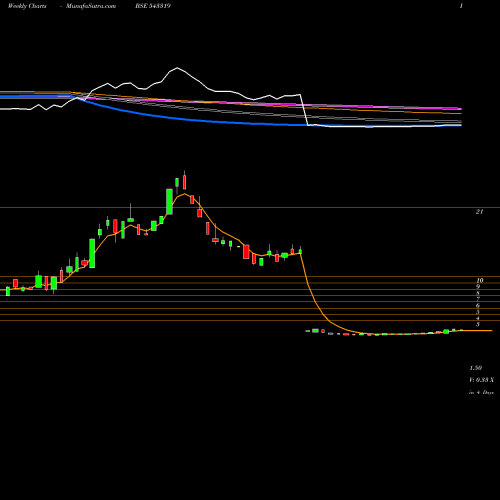Click the red candlestick at the chart's highest peak

184,182
